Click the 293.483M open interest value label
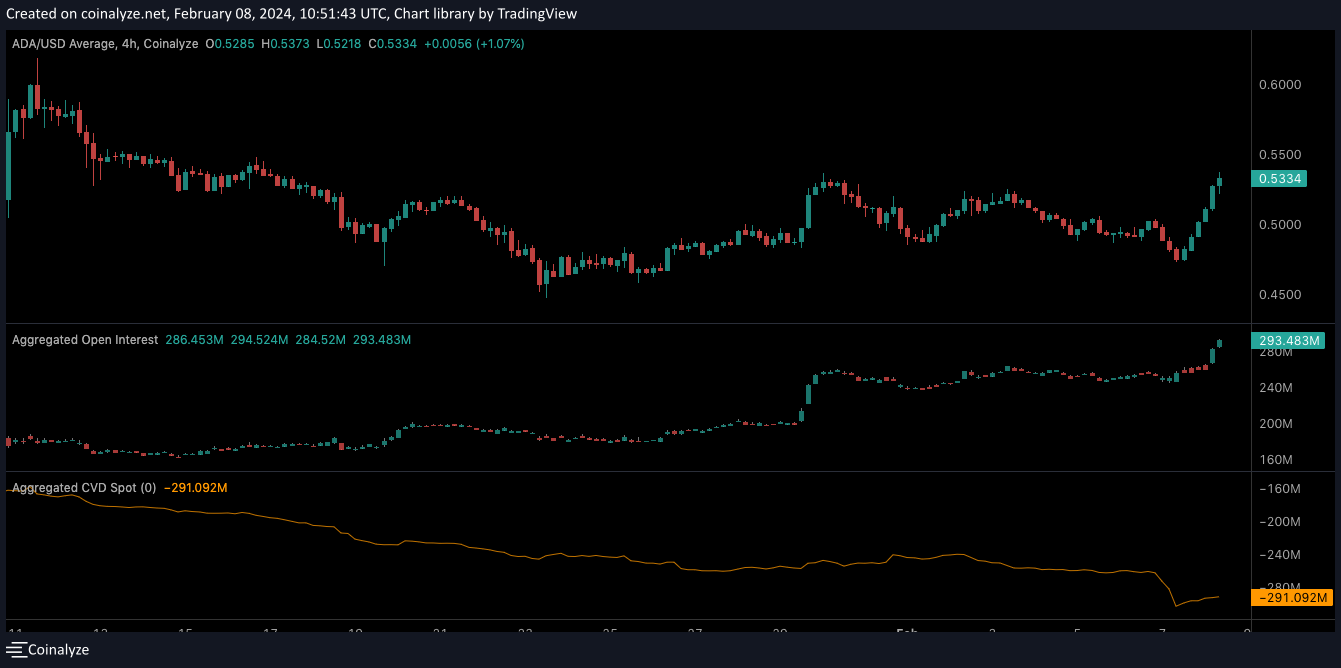This screenshot has height=668, width=1341. [1288, 341]
